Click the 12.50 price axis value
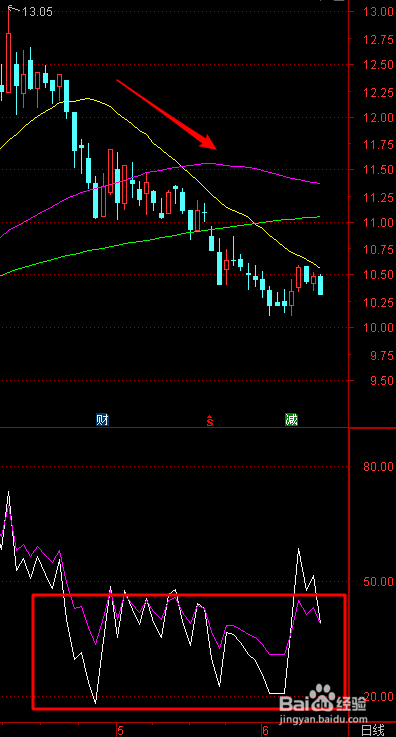Screen dimensions: 396x737 378,64
